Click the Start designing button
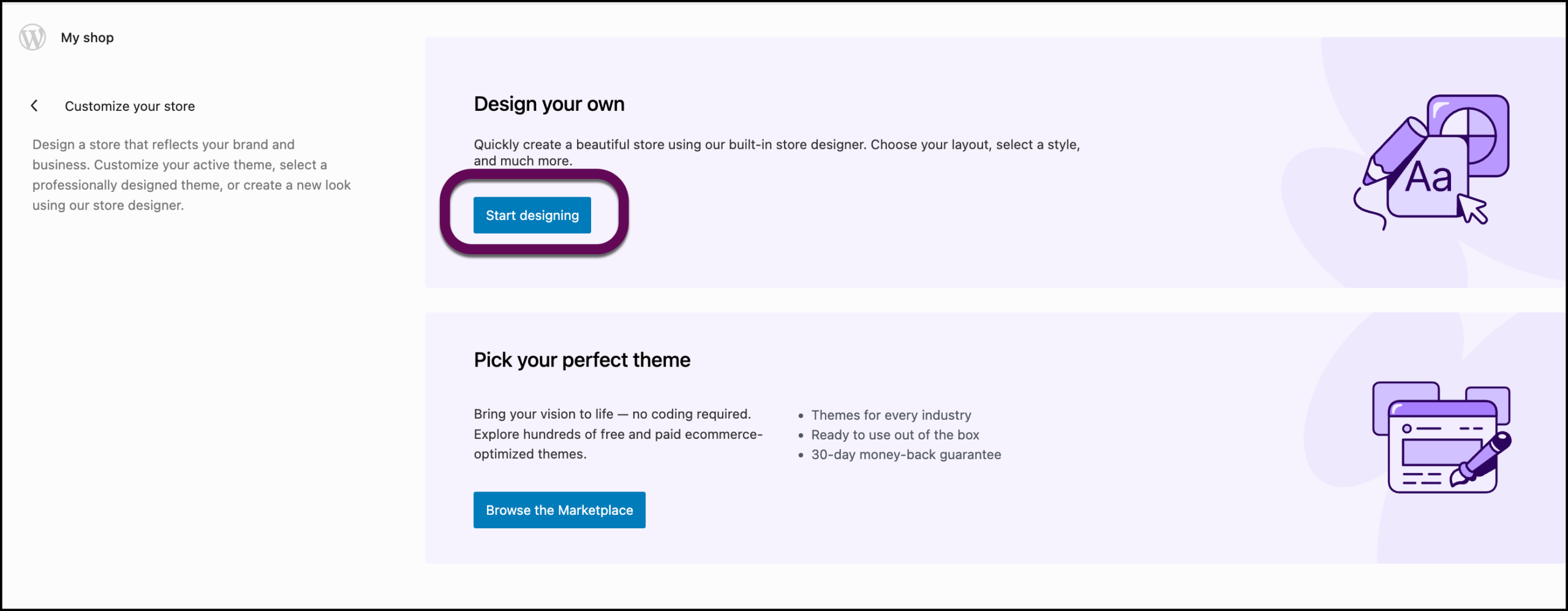Viewport: 1568px width, 611px height. click(532, 215)
